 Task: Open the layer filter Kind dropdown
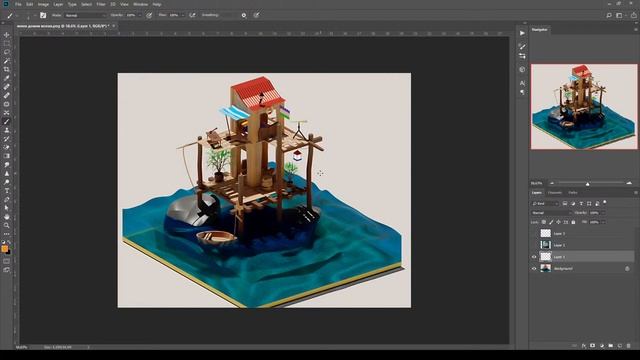click(545, 203)
